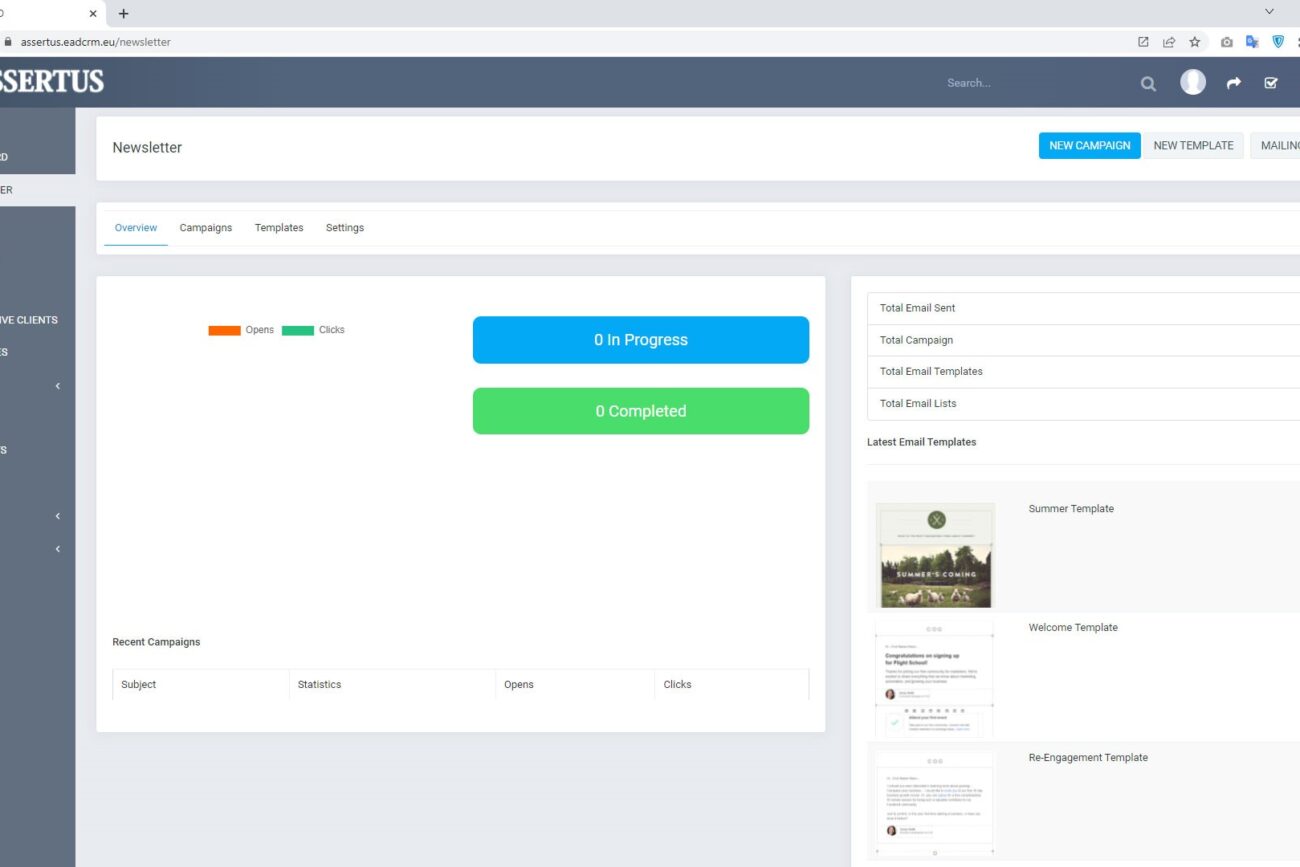Click the share this page icon in address bar

1168,42
